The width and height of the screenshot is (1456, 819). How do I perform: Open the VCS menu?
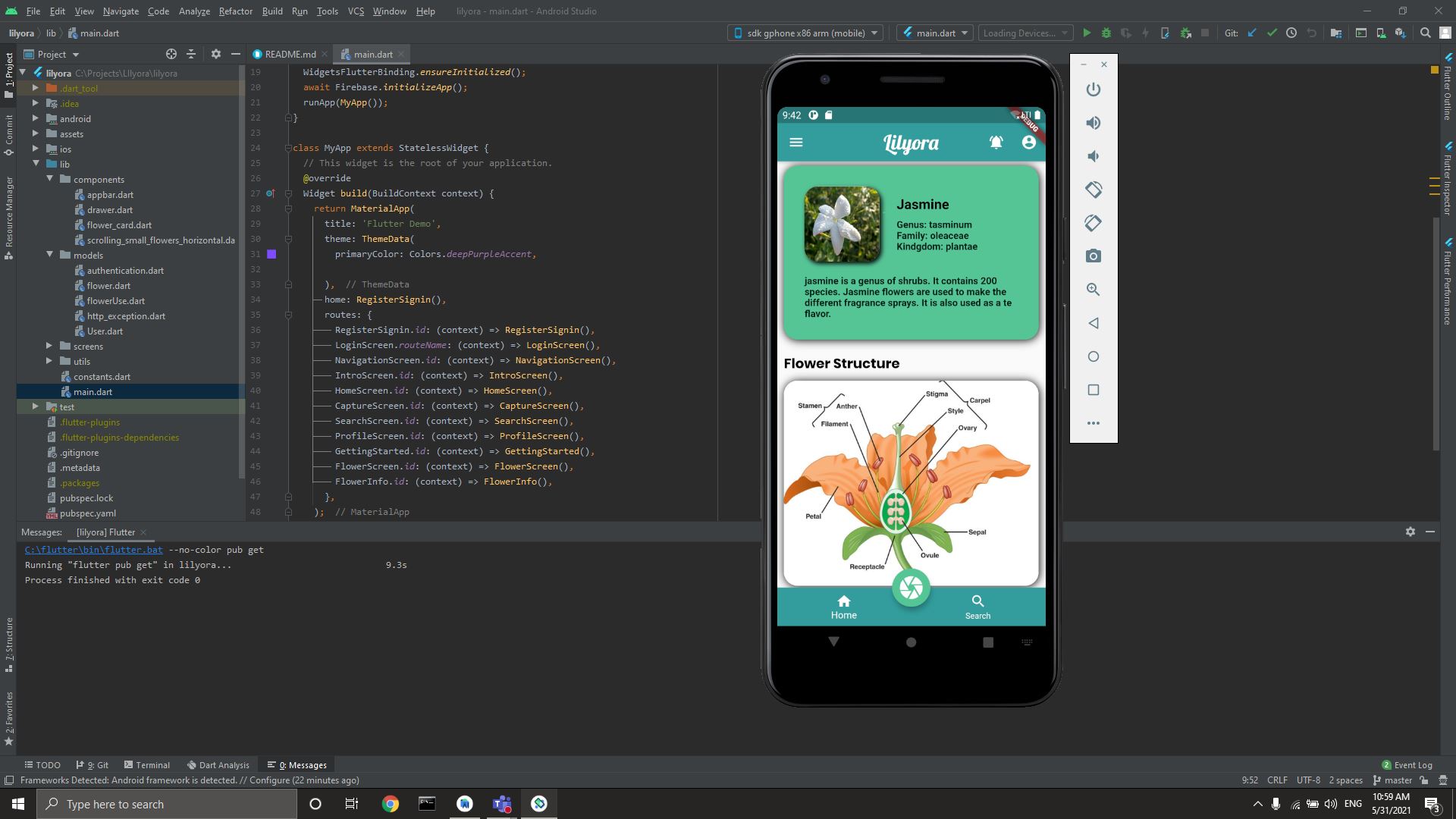coord(356,11)
